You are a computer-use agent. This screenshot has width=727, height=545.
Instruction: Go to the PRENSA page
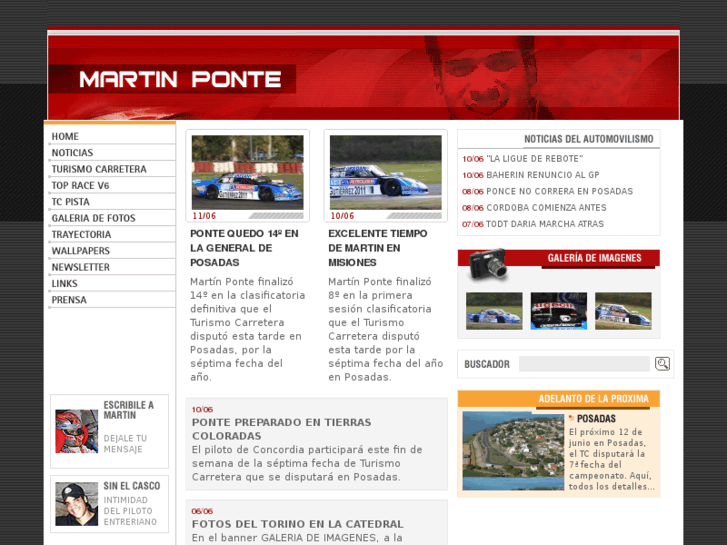(69, 300)
